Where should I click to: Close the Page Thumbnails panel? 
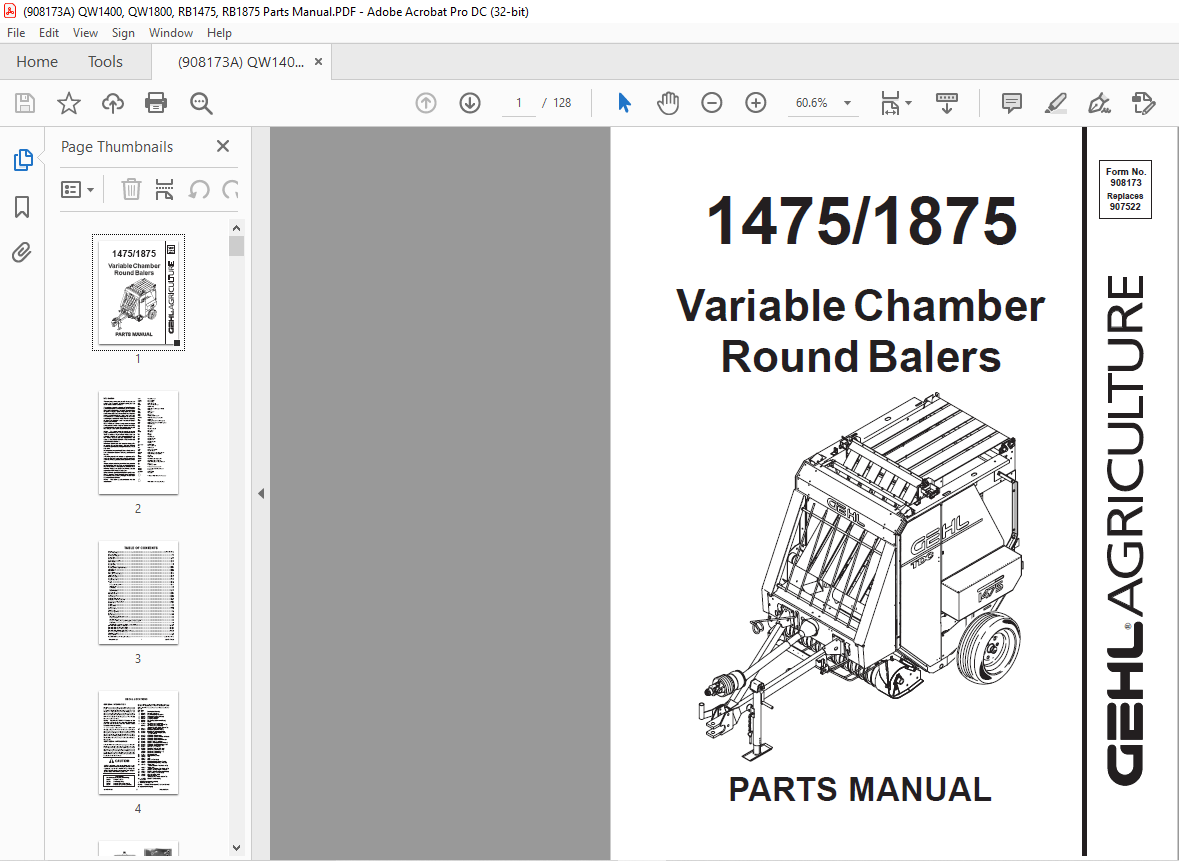[223, 146]
